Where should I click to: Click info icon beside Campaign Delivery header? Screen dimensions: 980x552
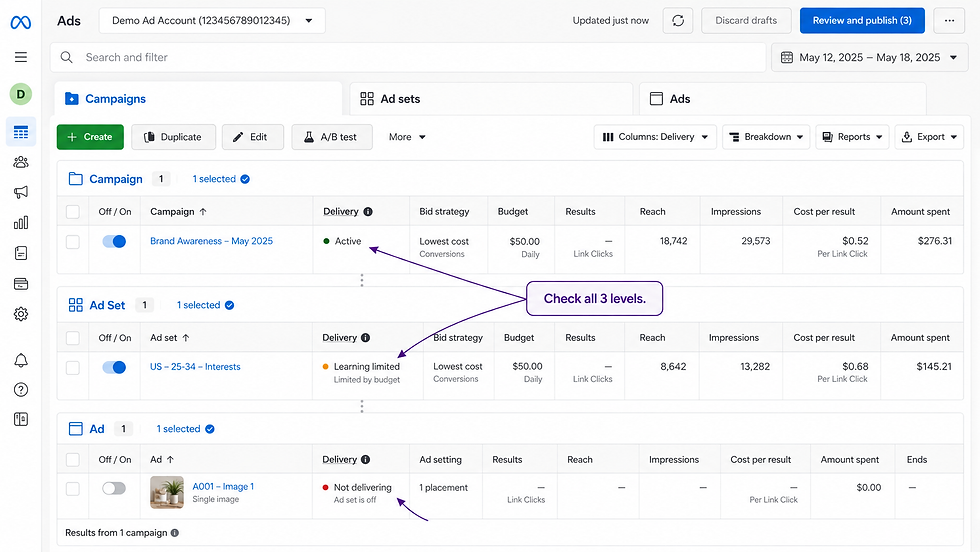coord(368,211)
